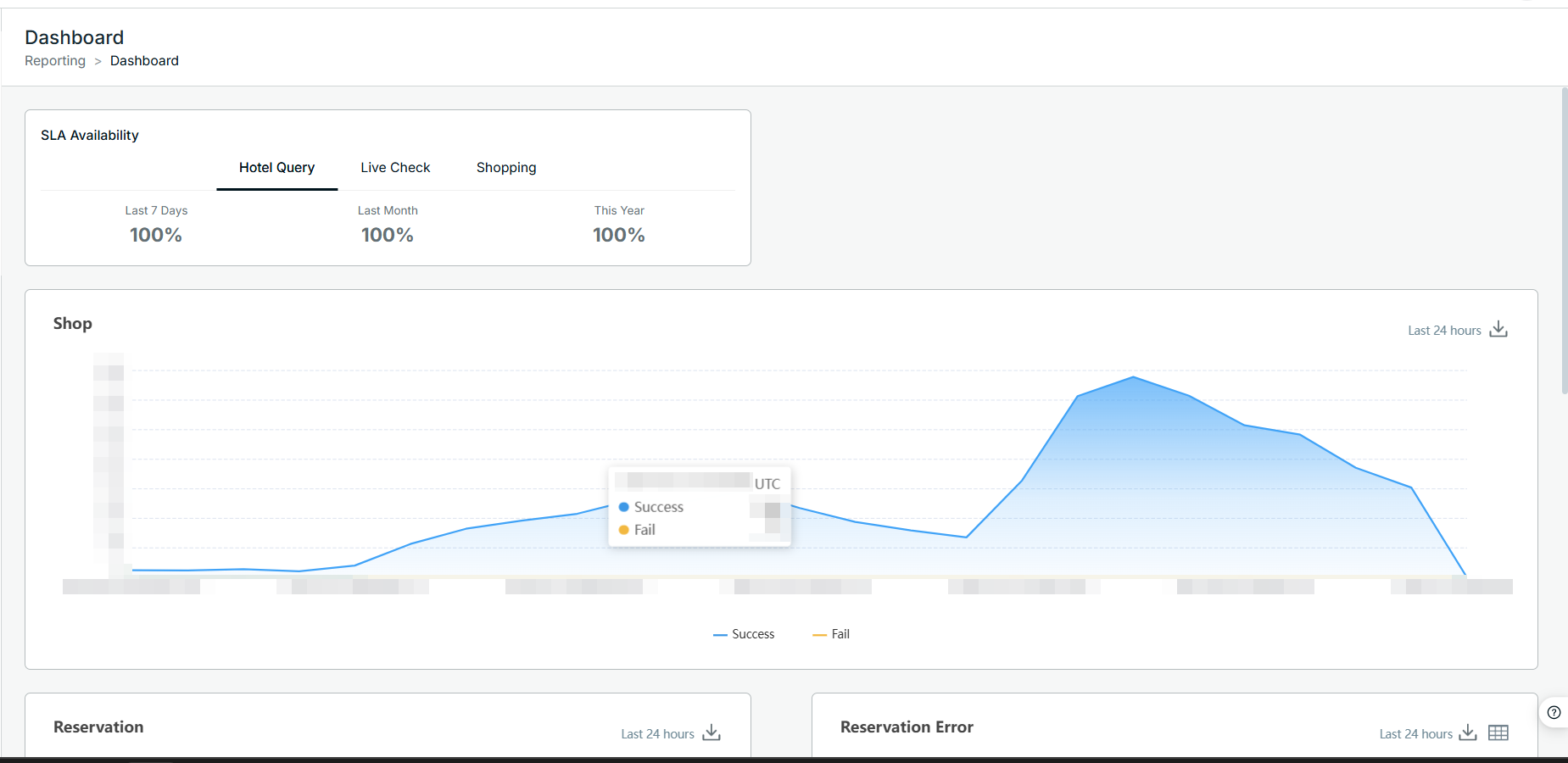Toggle the Fail series in chart legend
The width and height of the screenshot is (1568, 763).
coord(831,634)
